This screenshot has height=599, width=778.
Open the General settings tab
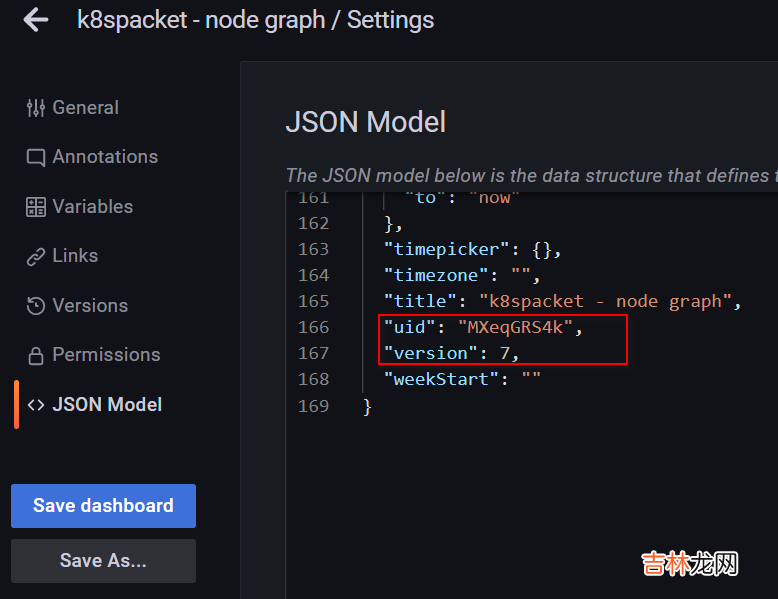tap(85, 108)
